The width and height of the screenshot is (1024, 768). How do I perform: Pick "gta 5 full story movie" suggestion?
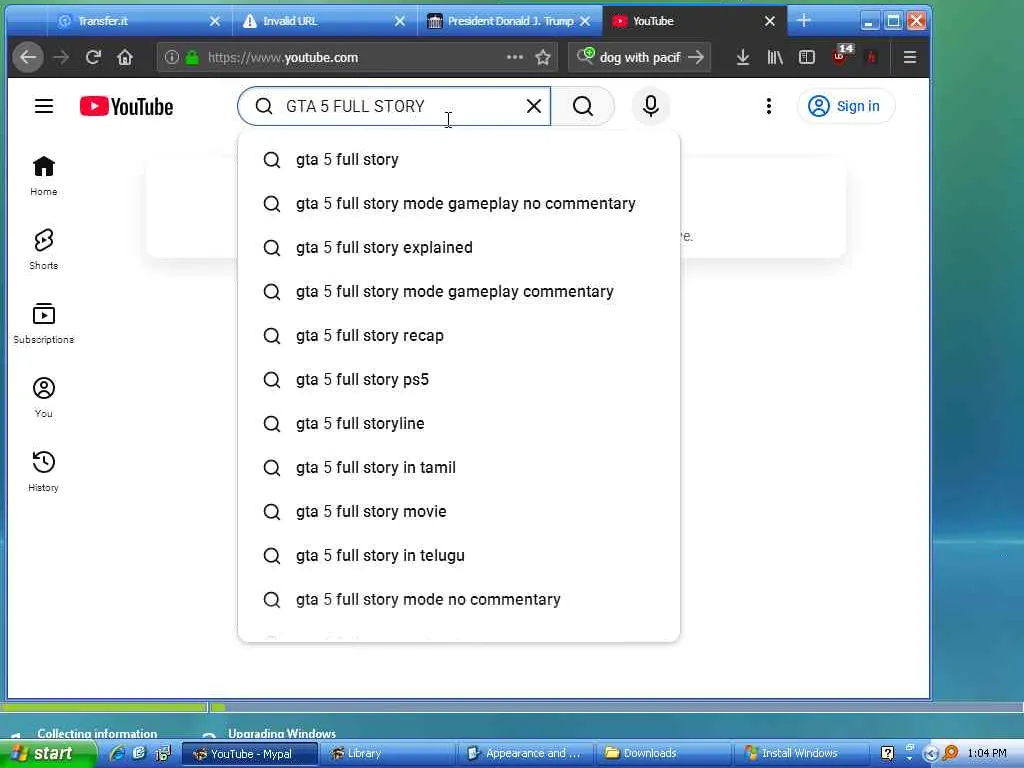click(459, 511)
